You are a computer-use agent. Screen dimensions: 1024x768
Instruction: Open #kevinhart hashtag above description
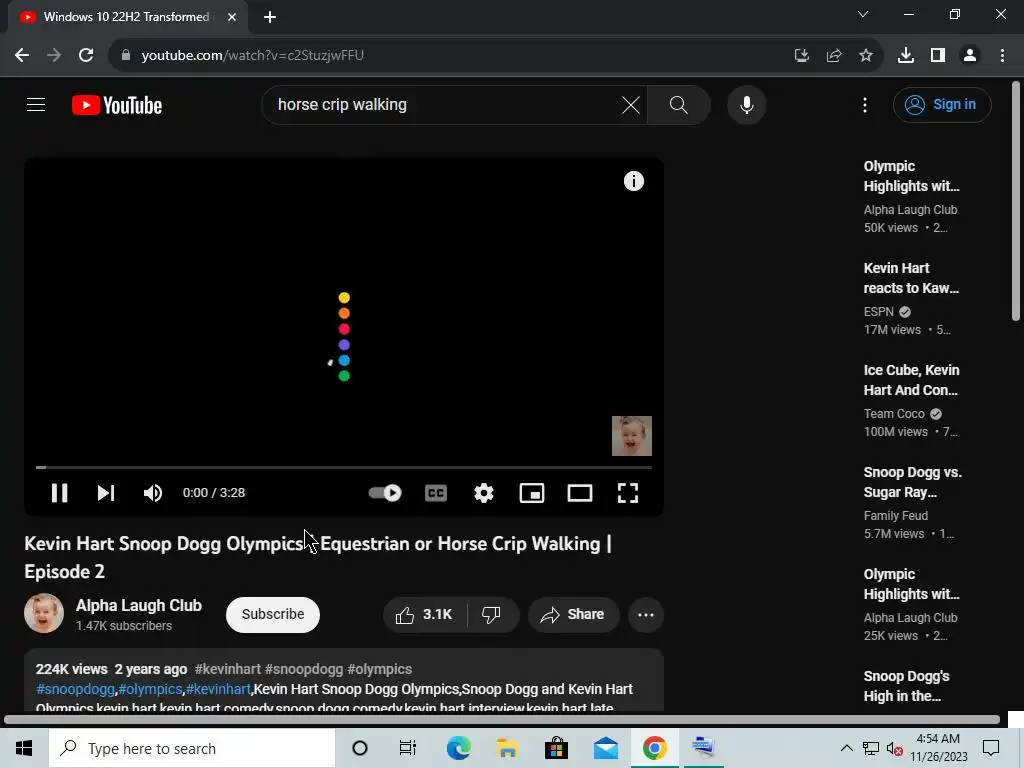228,669
